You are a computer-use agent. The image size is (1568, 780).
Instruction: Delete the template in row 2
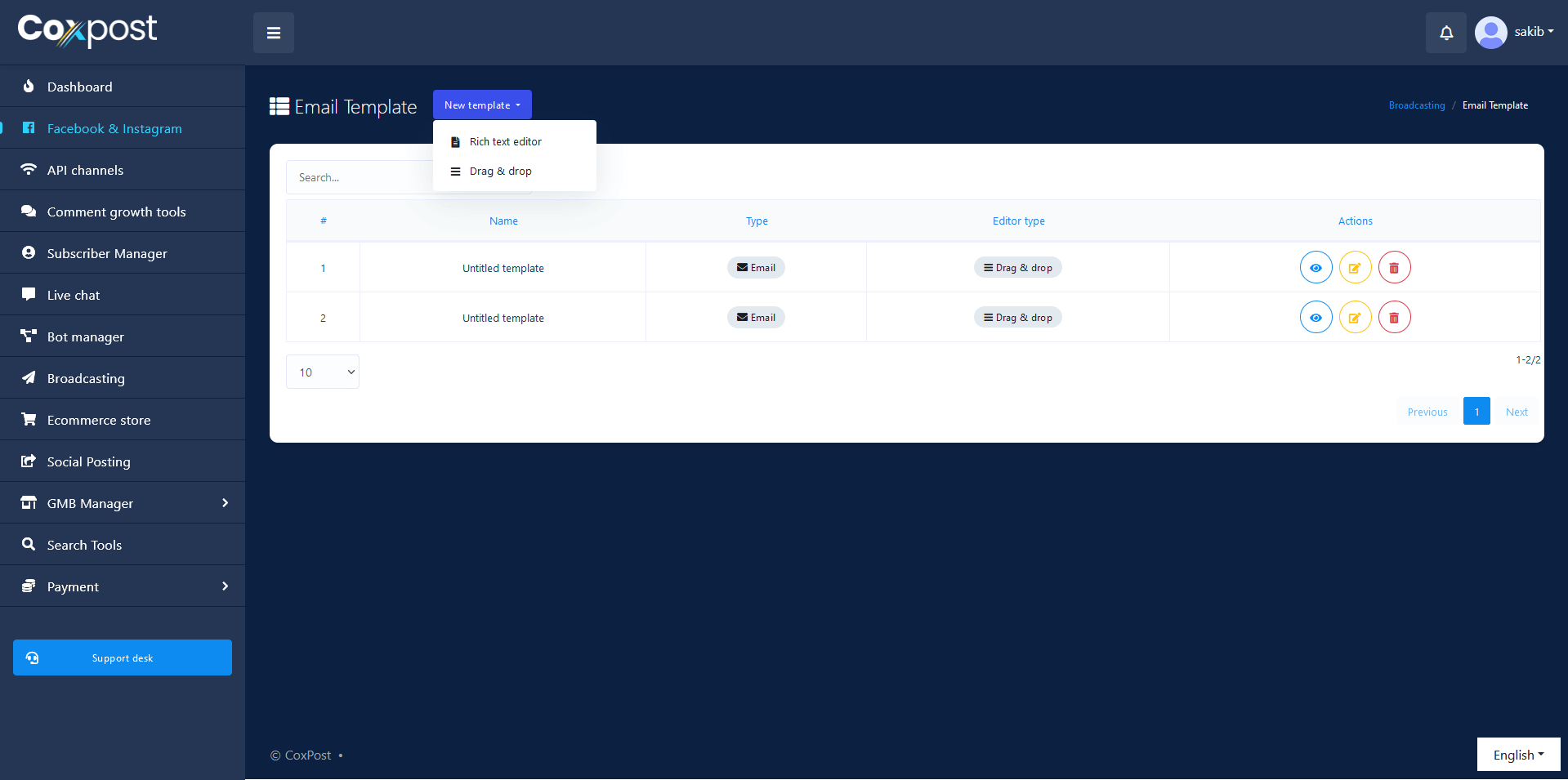click(x=1394, y=317)
